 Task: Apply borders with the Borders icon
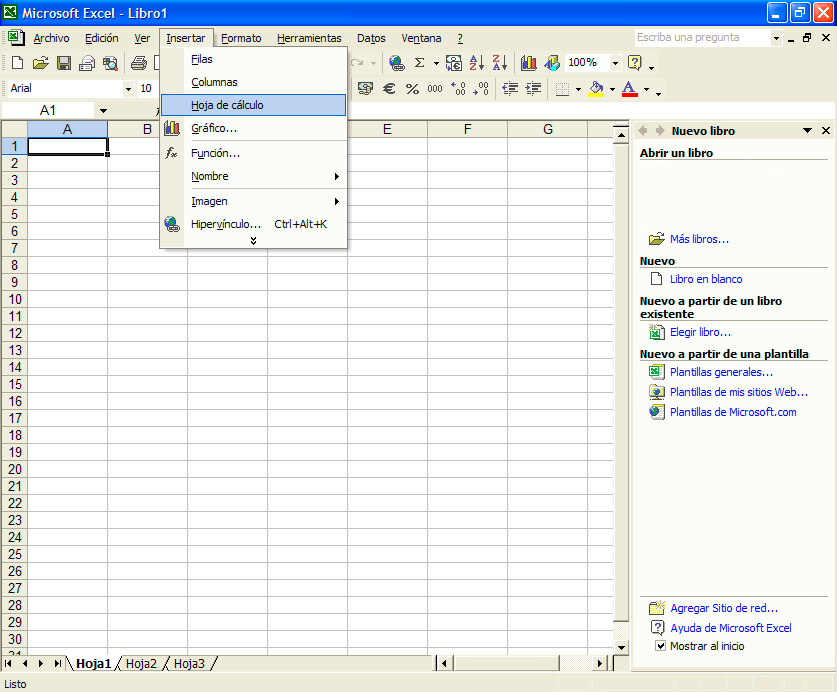(x=562, y=89)
